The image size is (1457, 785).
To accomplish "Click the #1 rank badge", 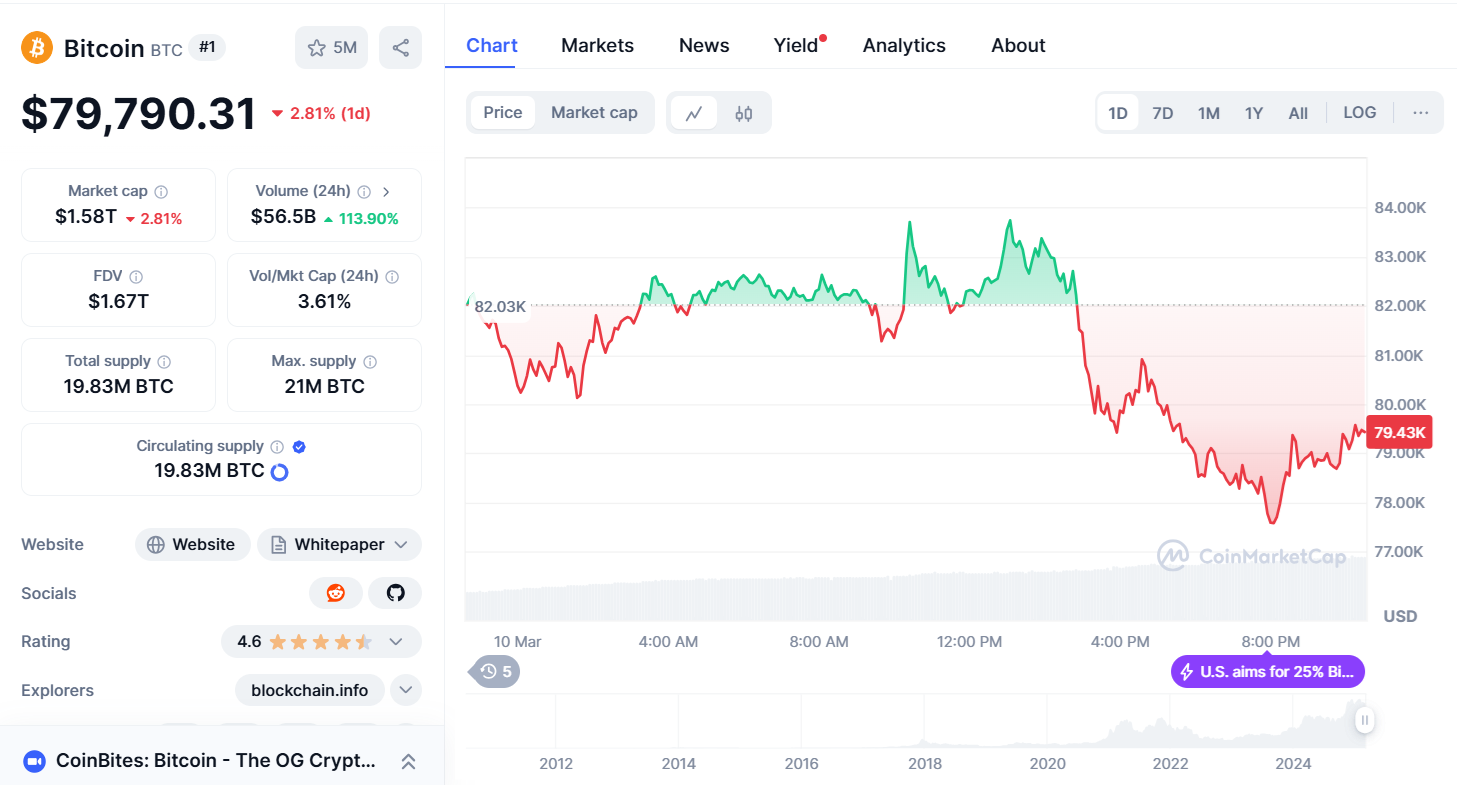I will 207,47.
